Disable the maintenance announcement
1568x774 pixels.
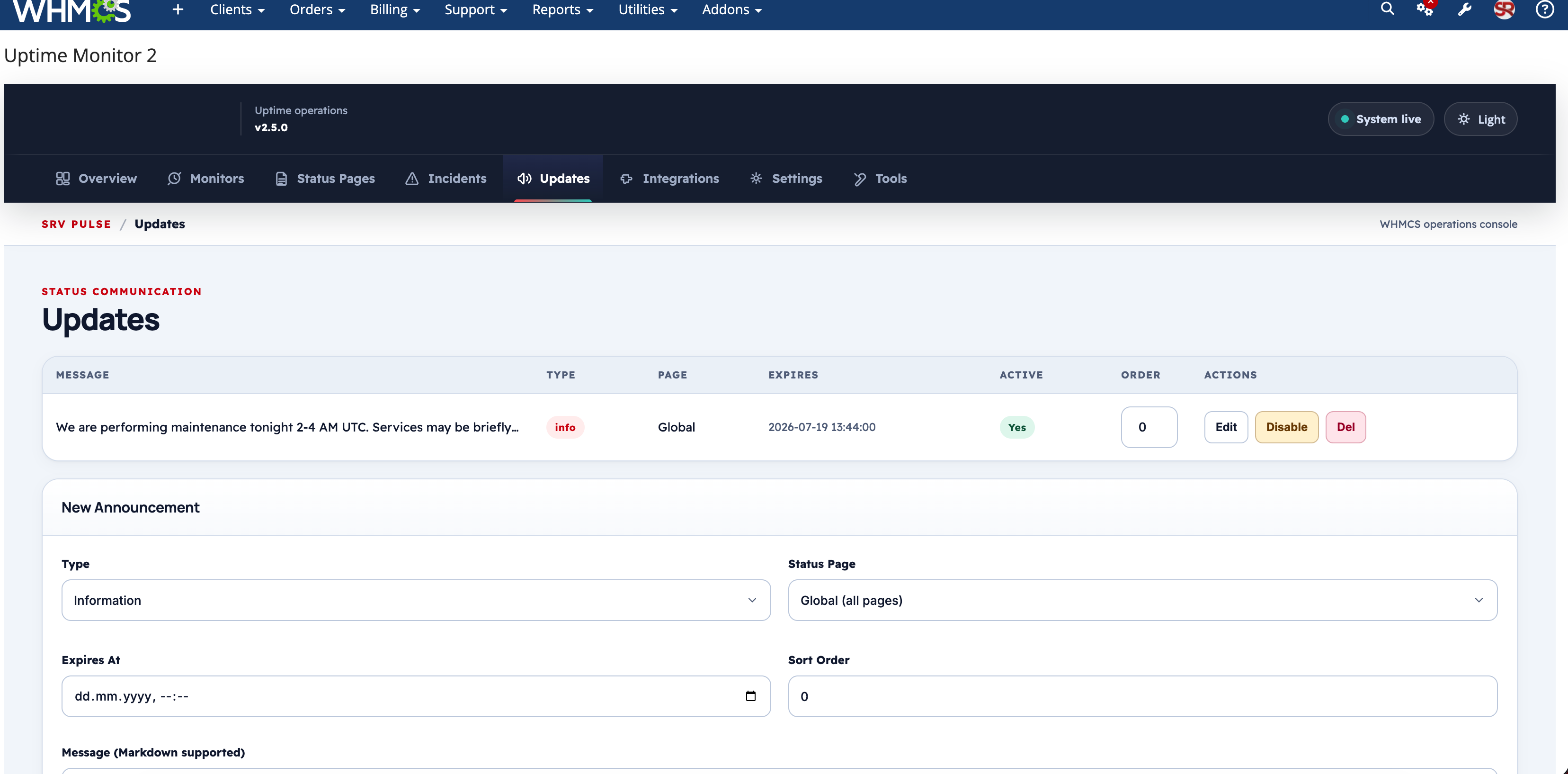(x=1286, y=427)
